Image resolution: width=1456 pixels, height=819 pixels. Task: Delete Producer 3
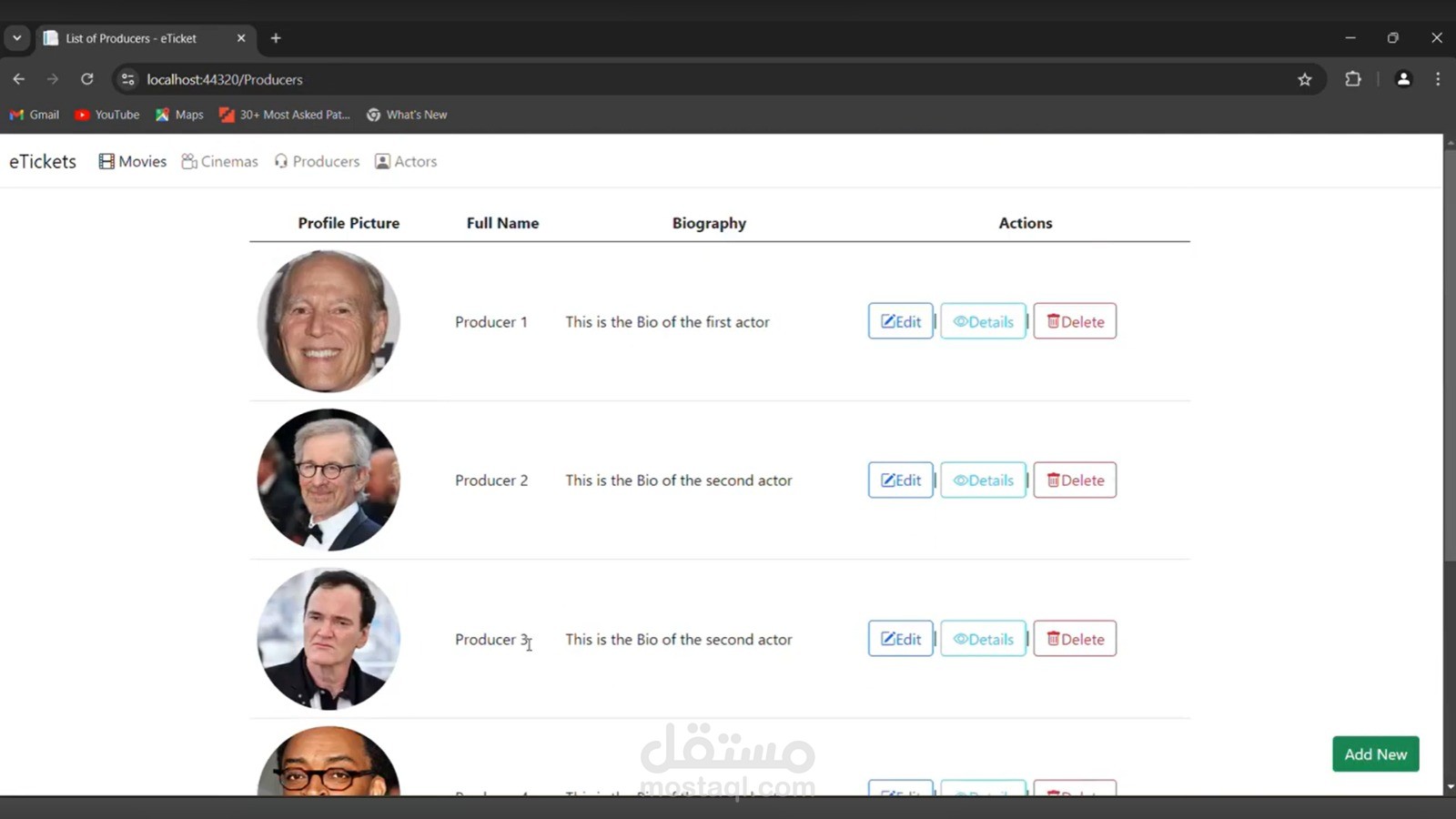pyautogui.click(x=1075, y=639)
